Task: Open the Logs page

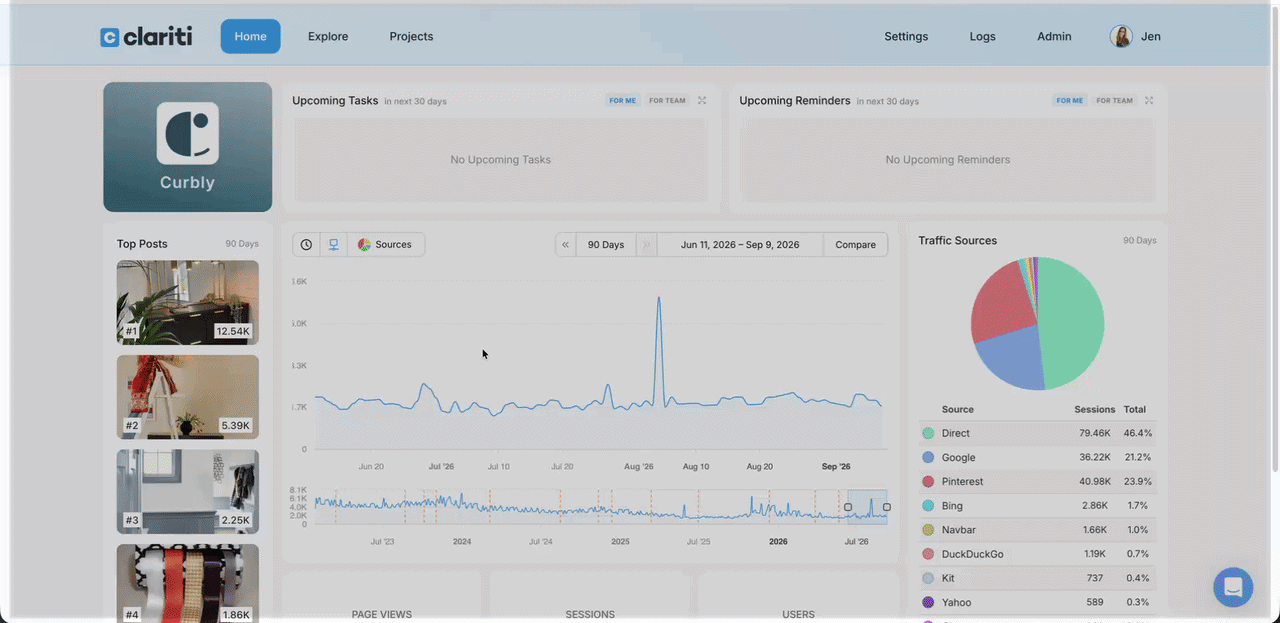Action: pos(982,36)
